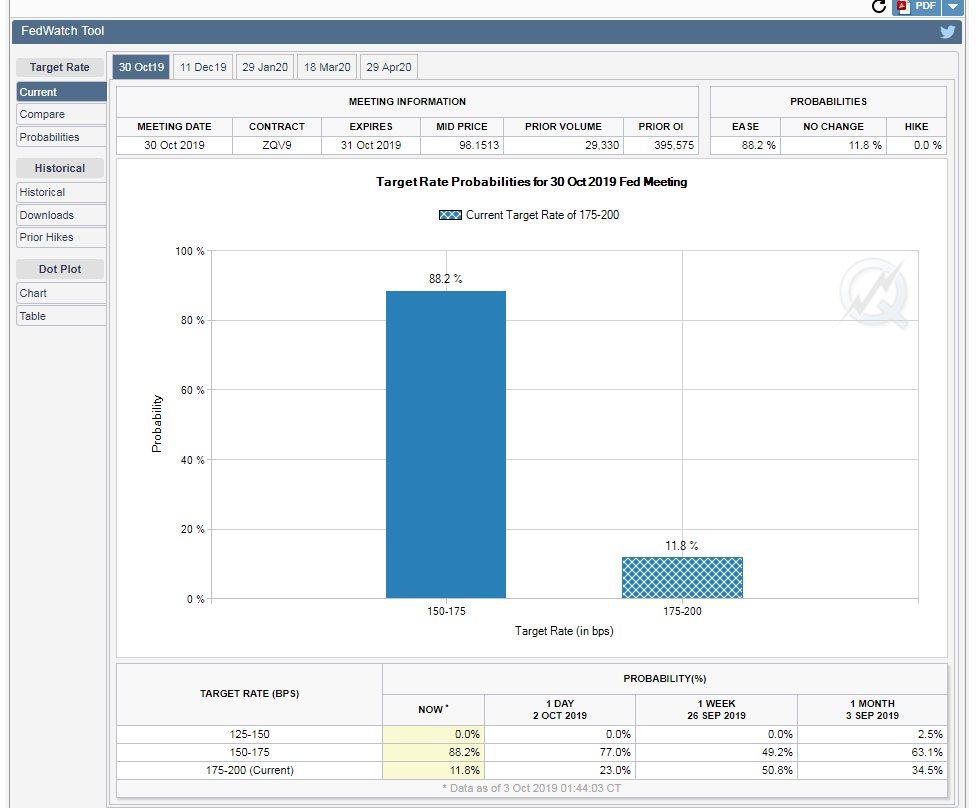The width and height of the screenshot is (976, 808).
Task: Click the data timestamp footnote
Action: (x=532, y=788)
